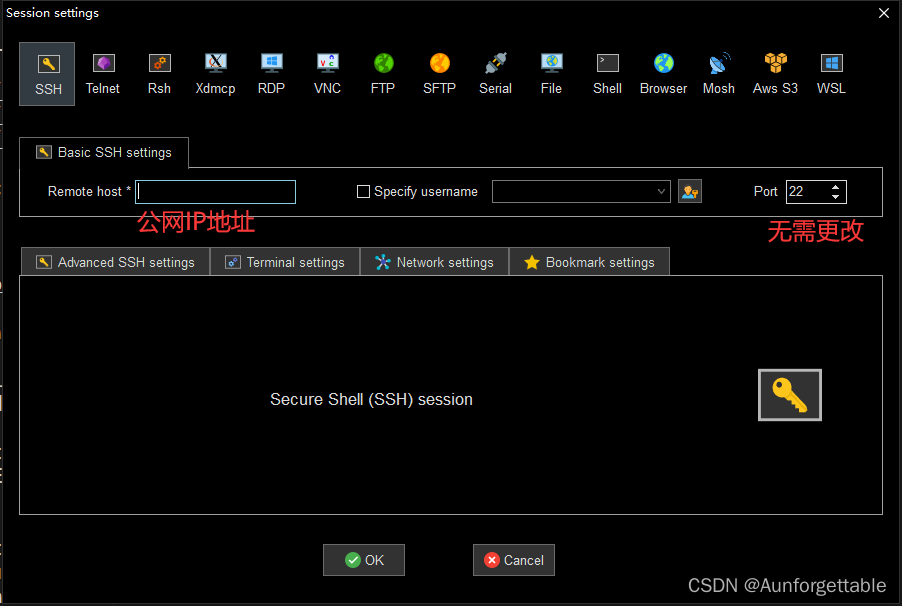Confirm with the OK button
Image resolution: width=902 pixels, height=606 pixels.
pyautogui.click(x=364, y=560)
